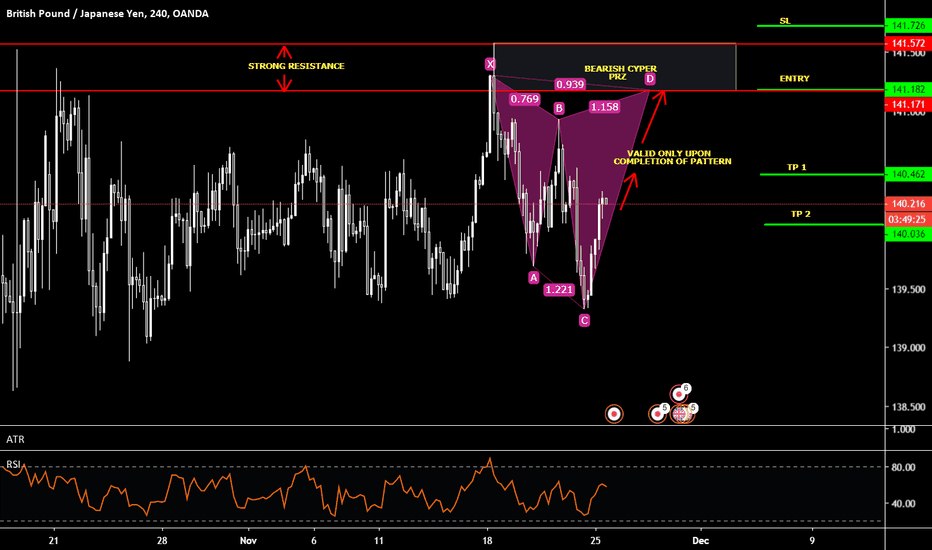Click the 141.726 SL price tag
Image resolution: width=932 pixels, height=550 pixels.
coord(906,25)
